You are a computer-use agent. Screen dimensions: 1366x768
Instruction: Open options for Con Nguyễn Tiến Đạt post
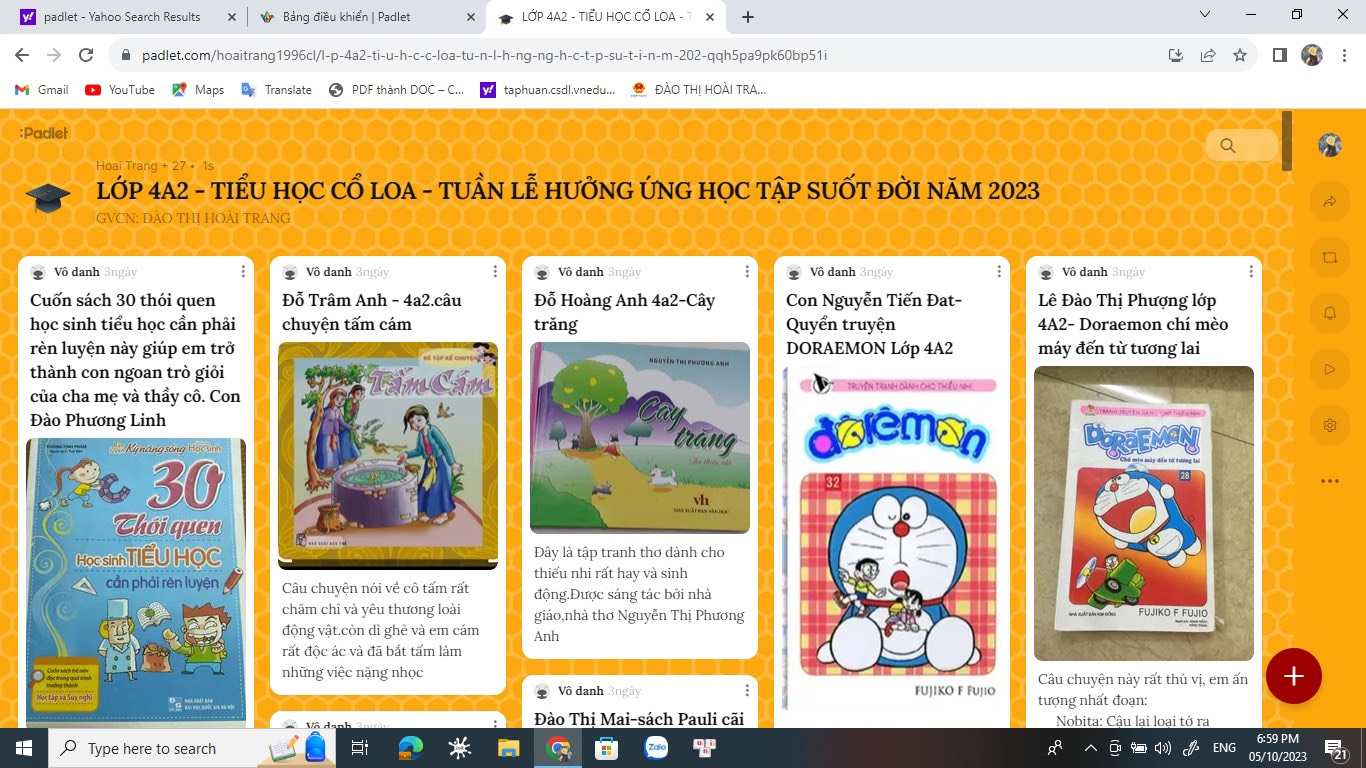click(999, 272)
